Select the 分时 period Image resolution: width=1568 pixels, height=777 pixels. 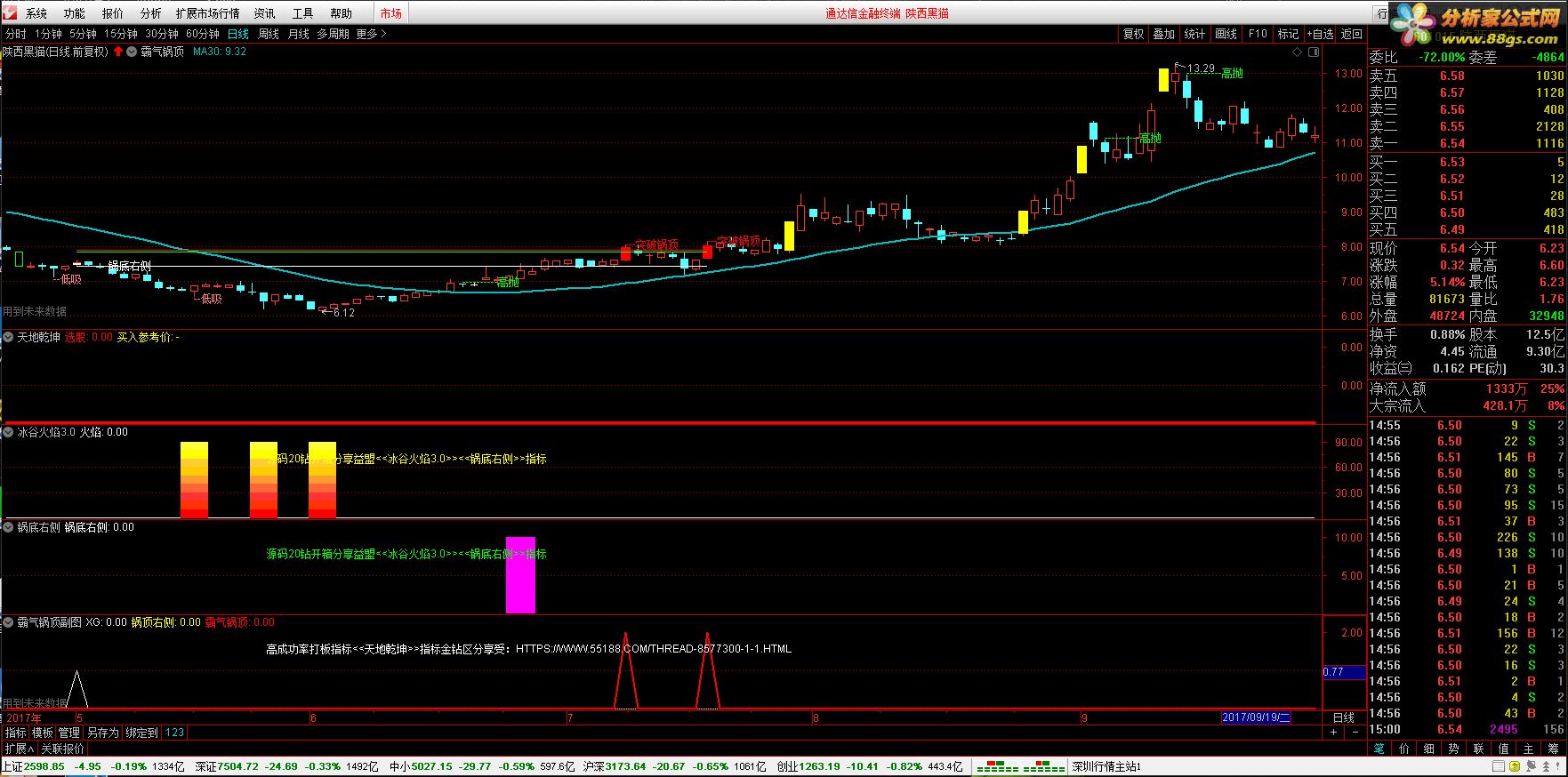point(15,34)
